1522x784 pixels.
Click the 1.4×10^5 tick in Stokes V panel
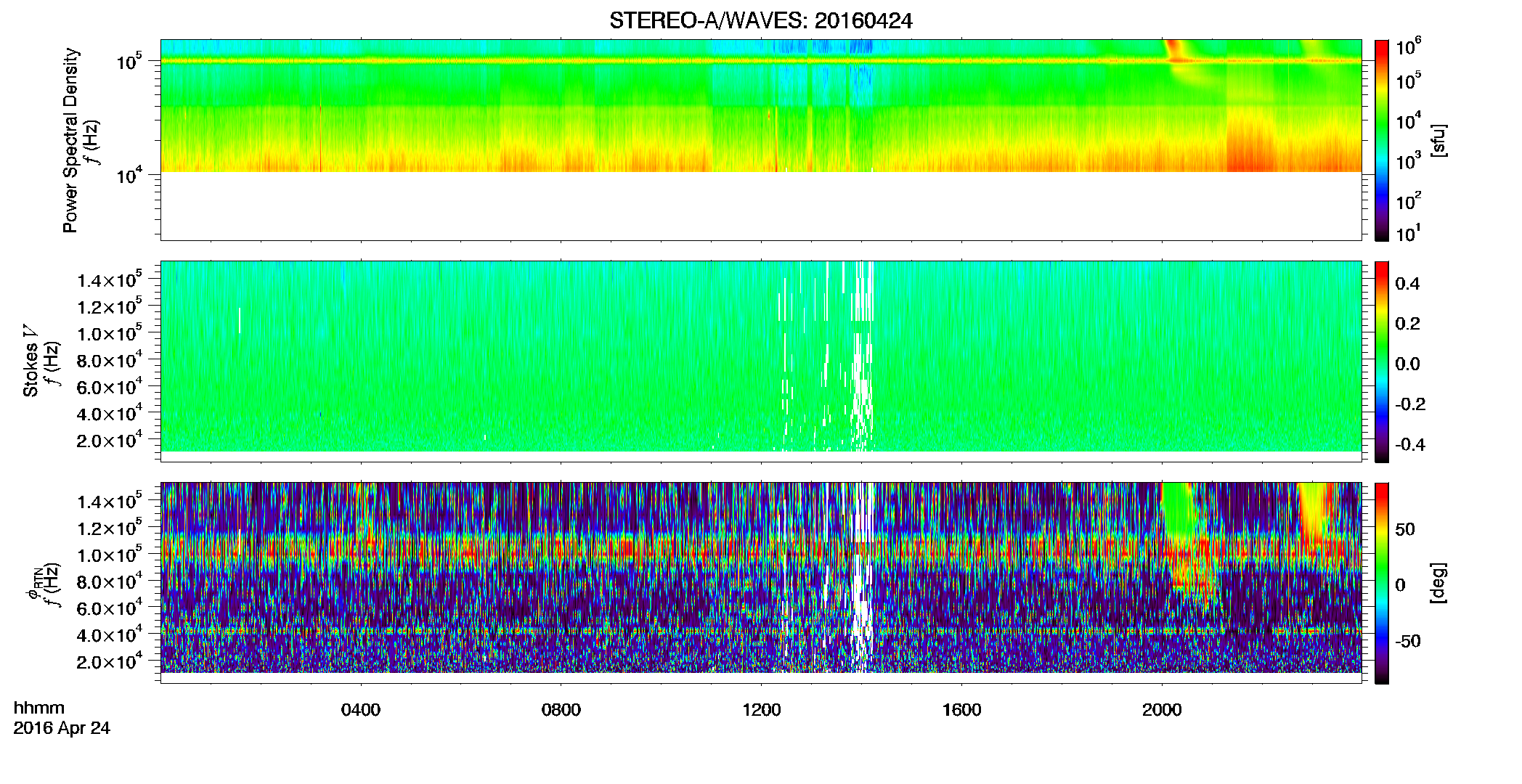[x=110, y=281]
